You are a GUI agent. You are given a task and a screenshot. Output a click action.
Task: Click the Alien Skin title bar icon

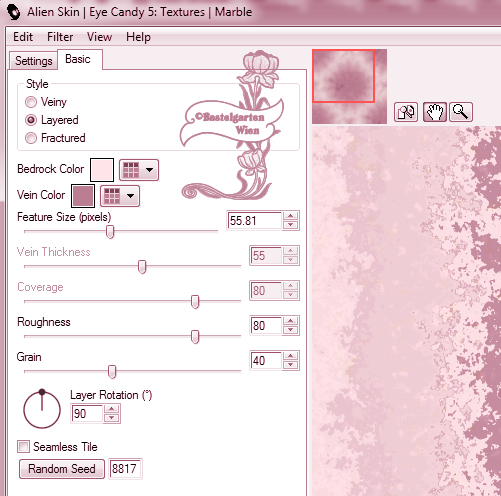click(13, 12)
